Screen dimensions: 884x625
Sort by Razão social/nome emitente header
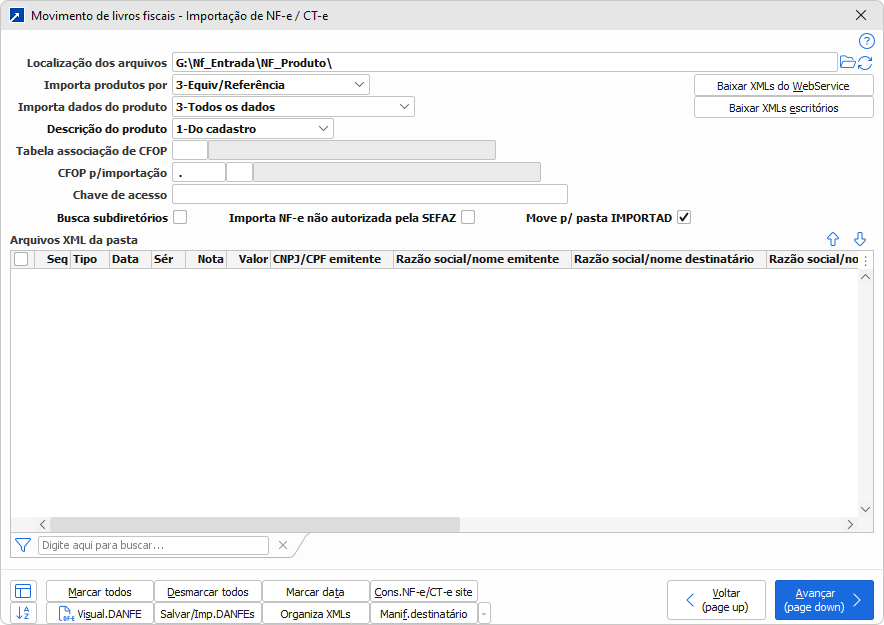tap(483, 259)
